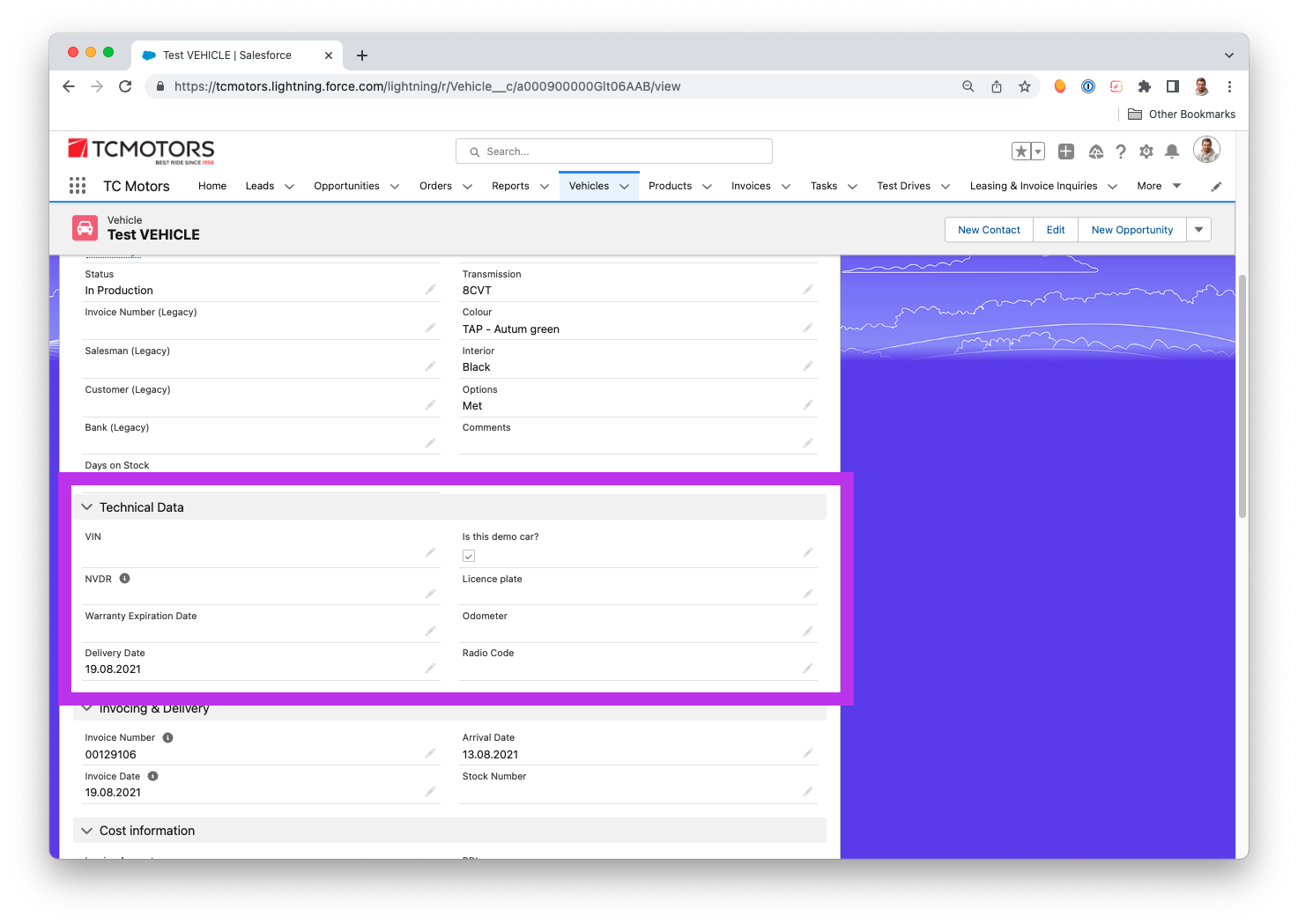1298x924 pixels.
Task: Click the Global Actions plus icon
Action: pyautogui.click(x=1066, y=152)
